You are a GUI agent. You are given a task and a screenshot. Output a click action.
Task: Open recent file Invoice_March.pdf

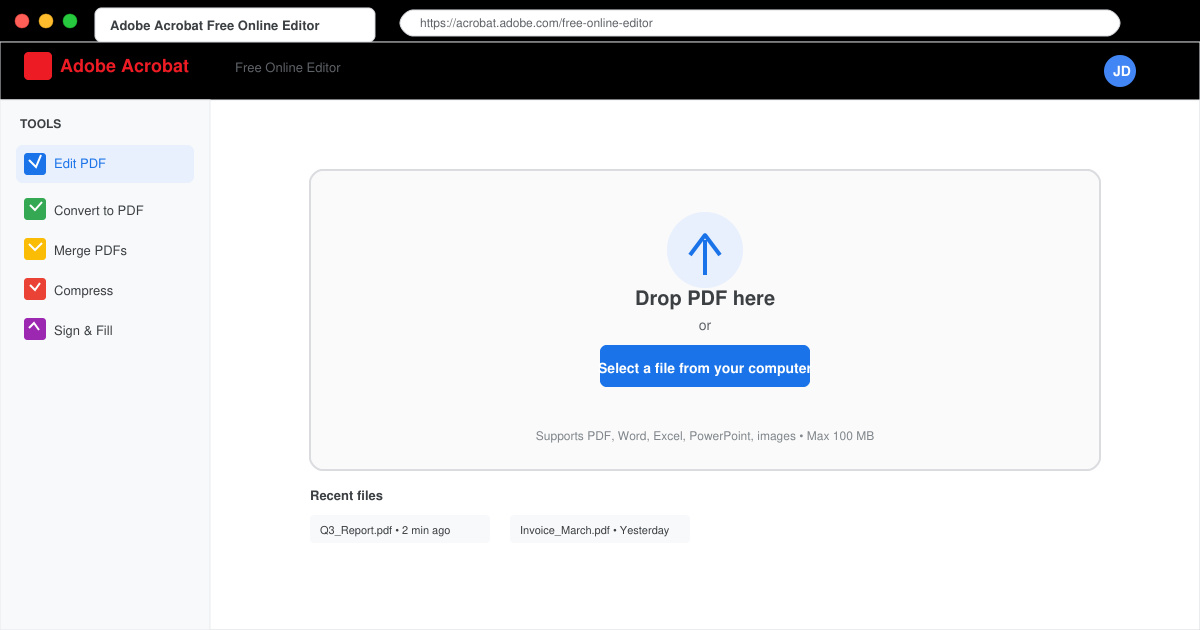pyautogui.click(x=600, y=529)
